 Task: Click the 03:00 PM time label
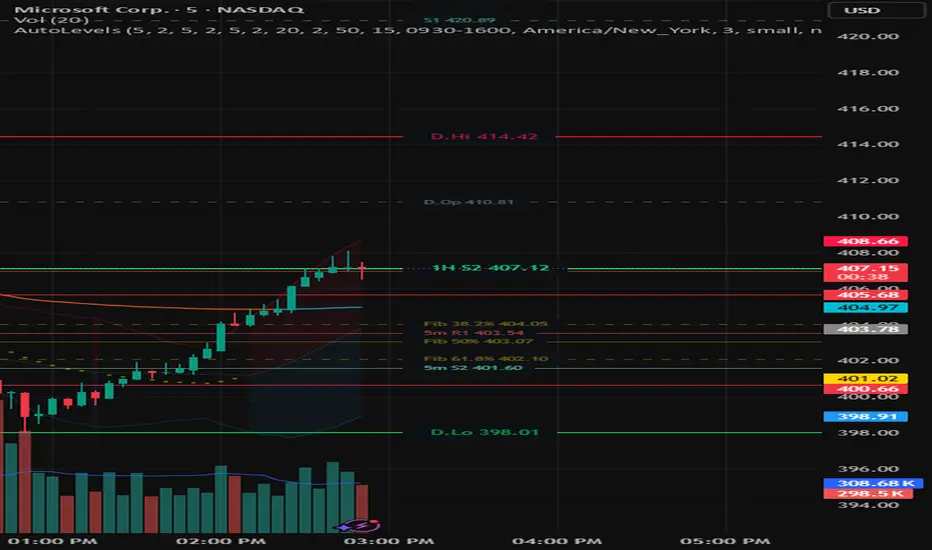coord(389,542)
